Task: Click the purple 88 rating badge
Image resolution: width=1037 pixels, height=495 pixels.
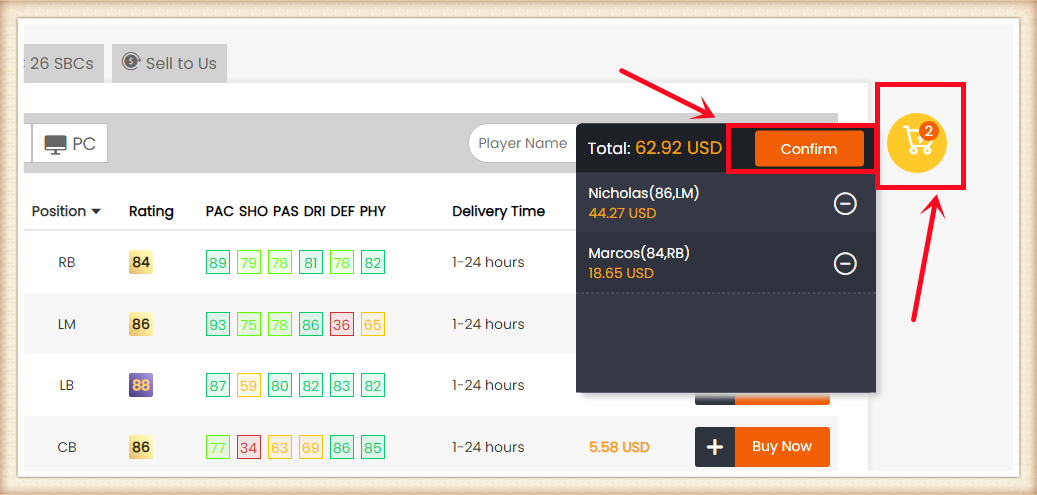Action: point(141,385)
